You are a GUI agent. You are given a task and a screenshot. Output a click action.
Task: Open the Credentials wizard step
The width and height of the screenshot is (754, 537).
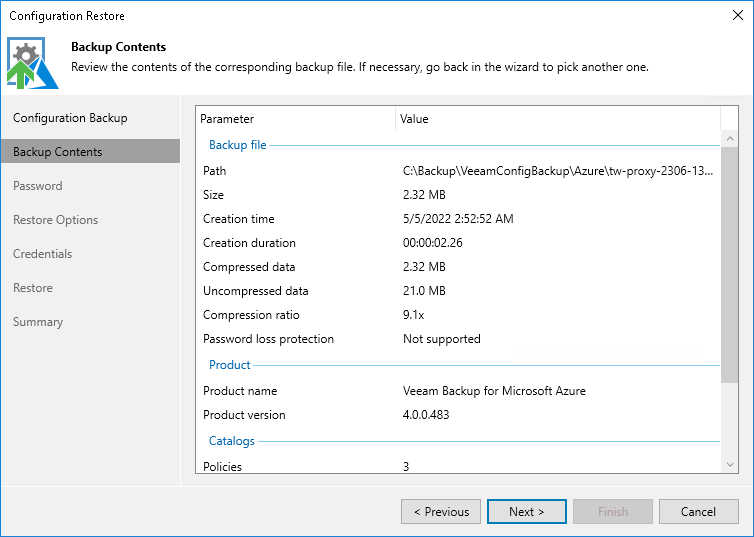pyautogui.click(x=43, y=254)
